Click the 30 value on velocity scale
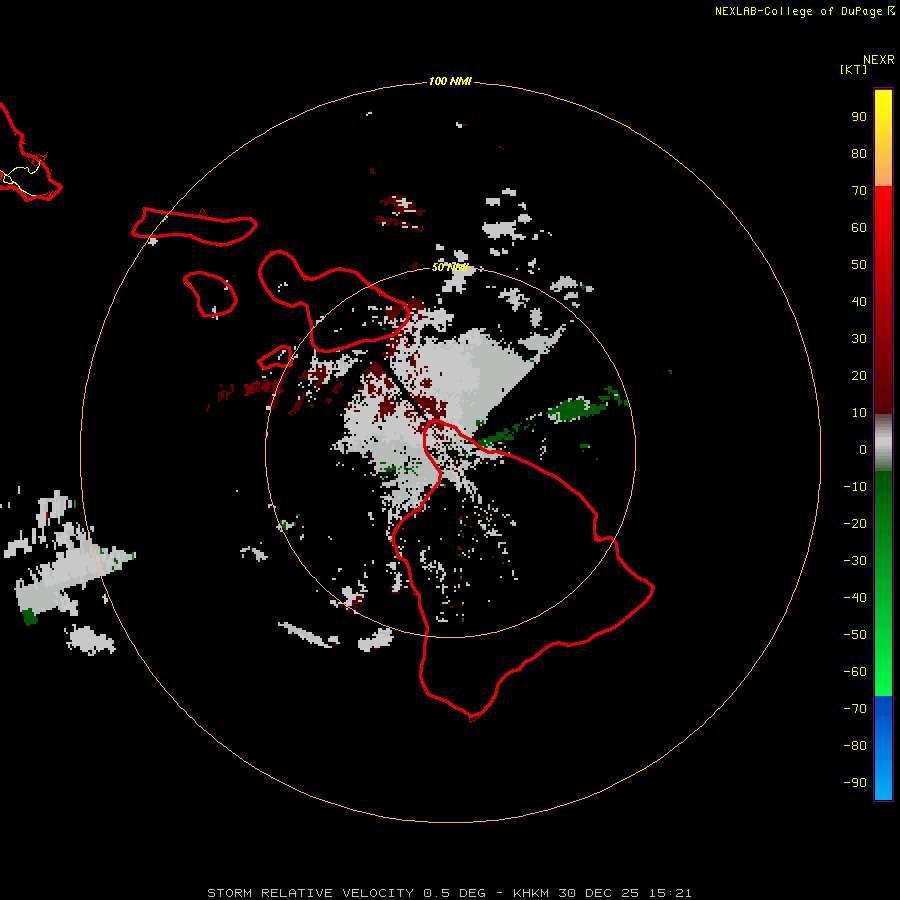This screenshot has width=900, height=900. tap(859, 339)
